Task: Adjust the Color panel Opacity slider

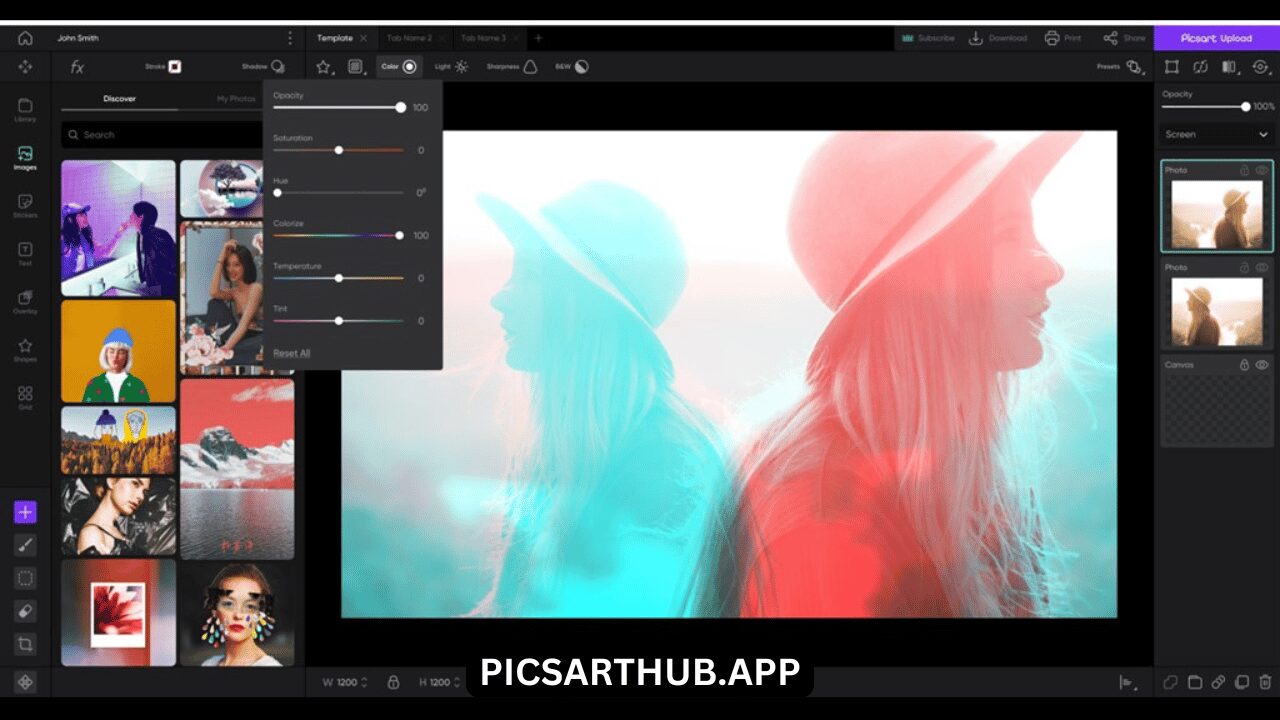Action: (x=338, y=107)
